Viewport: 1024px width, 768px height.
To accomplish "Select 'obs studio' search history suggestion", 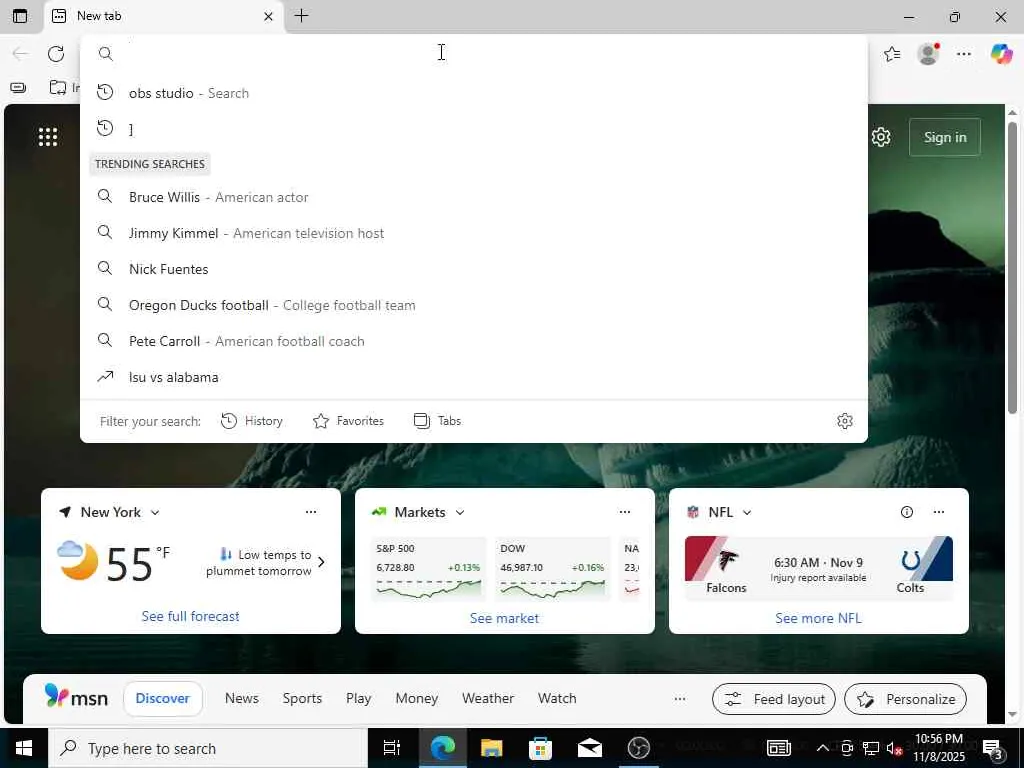I will [473, 93].
